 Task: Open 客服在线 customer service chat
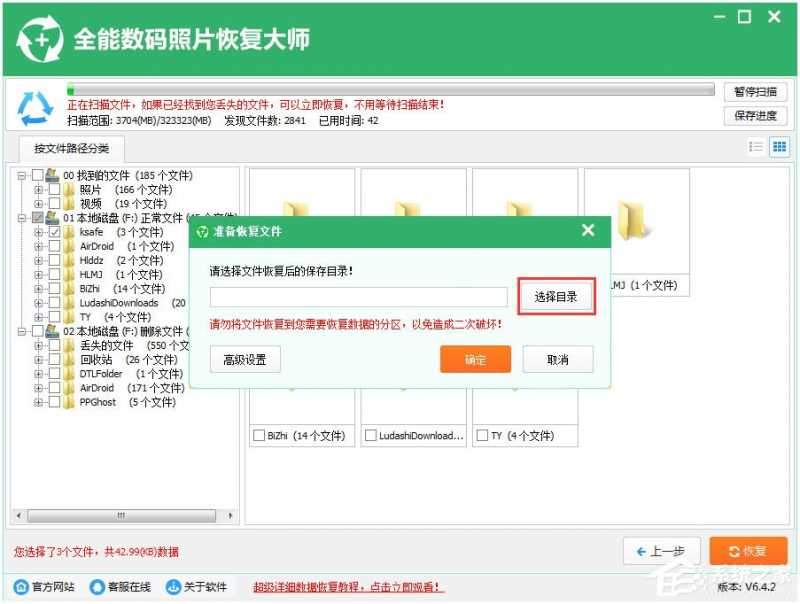pos(95,588)
